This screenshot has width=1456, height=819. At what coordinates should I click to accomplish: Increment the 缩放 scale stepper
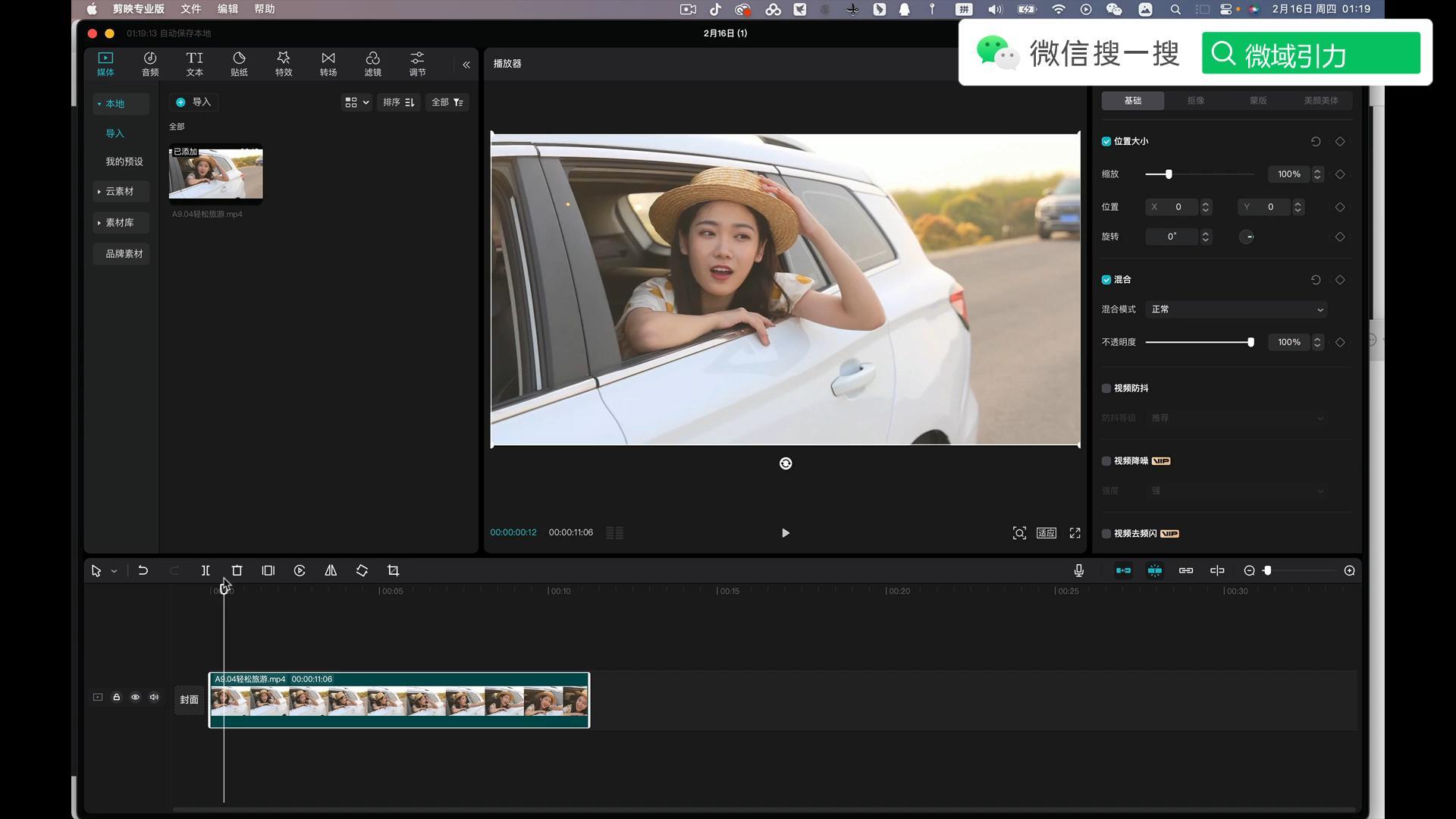1317,171
